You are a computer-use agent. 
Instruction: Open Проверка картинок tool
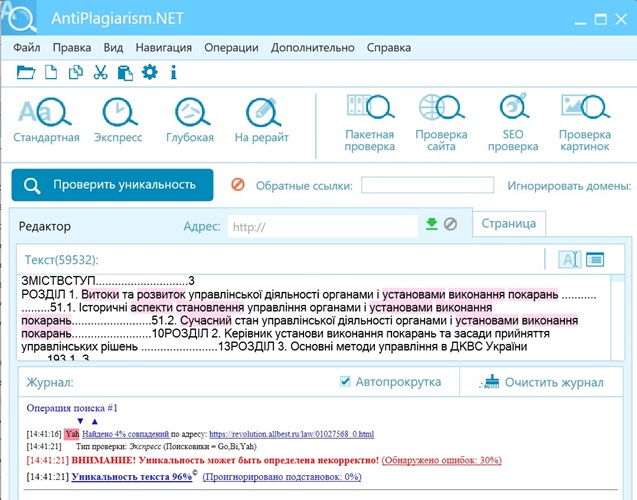(x=585, y=123)
